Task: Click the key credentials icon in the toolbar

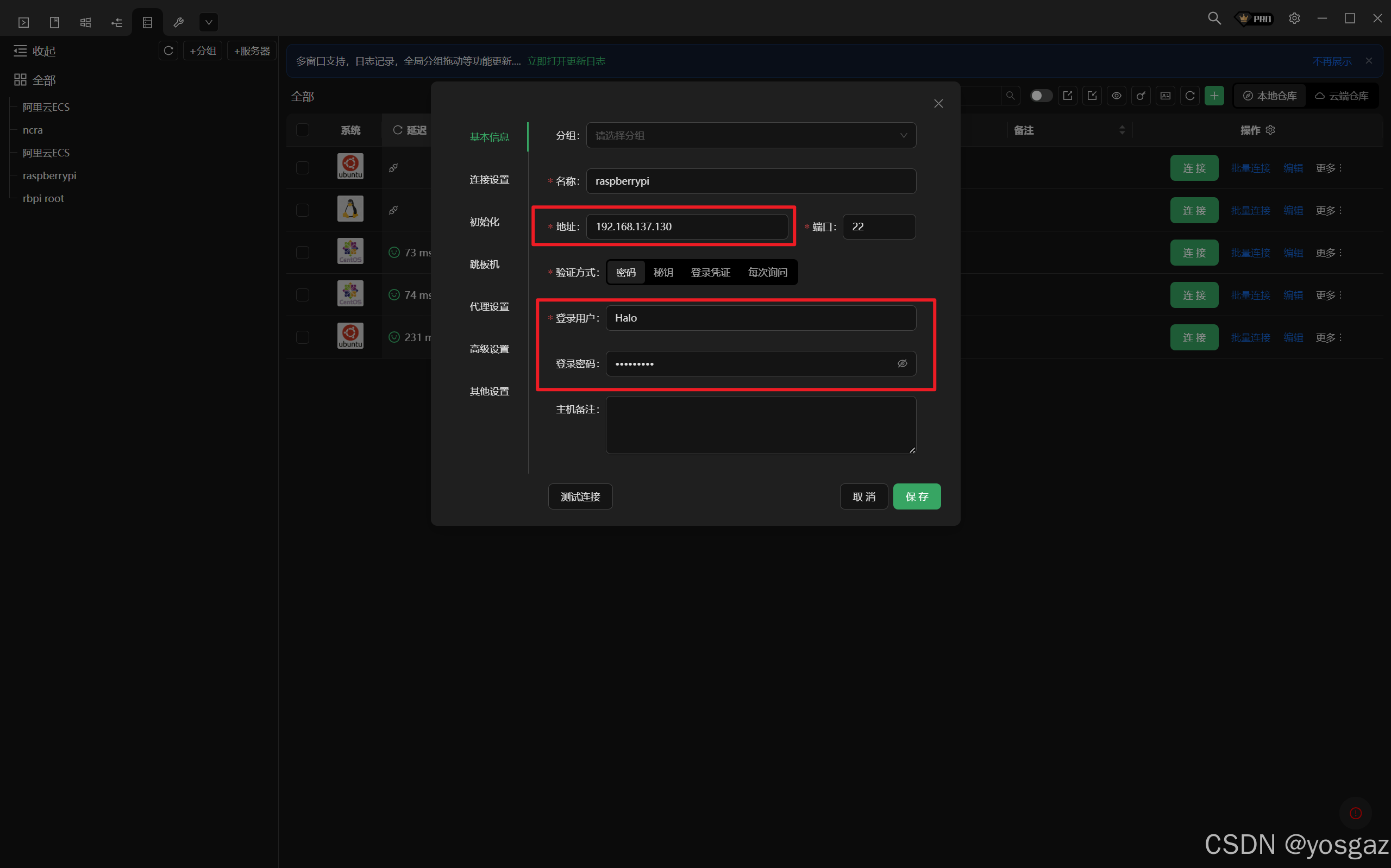Action: pos(1141,96)
